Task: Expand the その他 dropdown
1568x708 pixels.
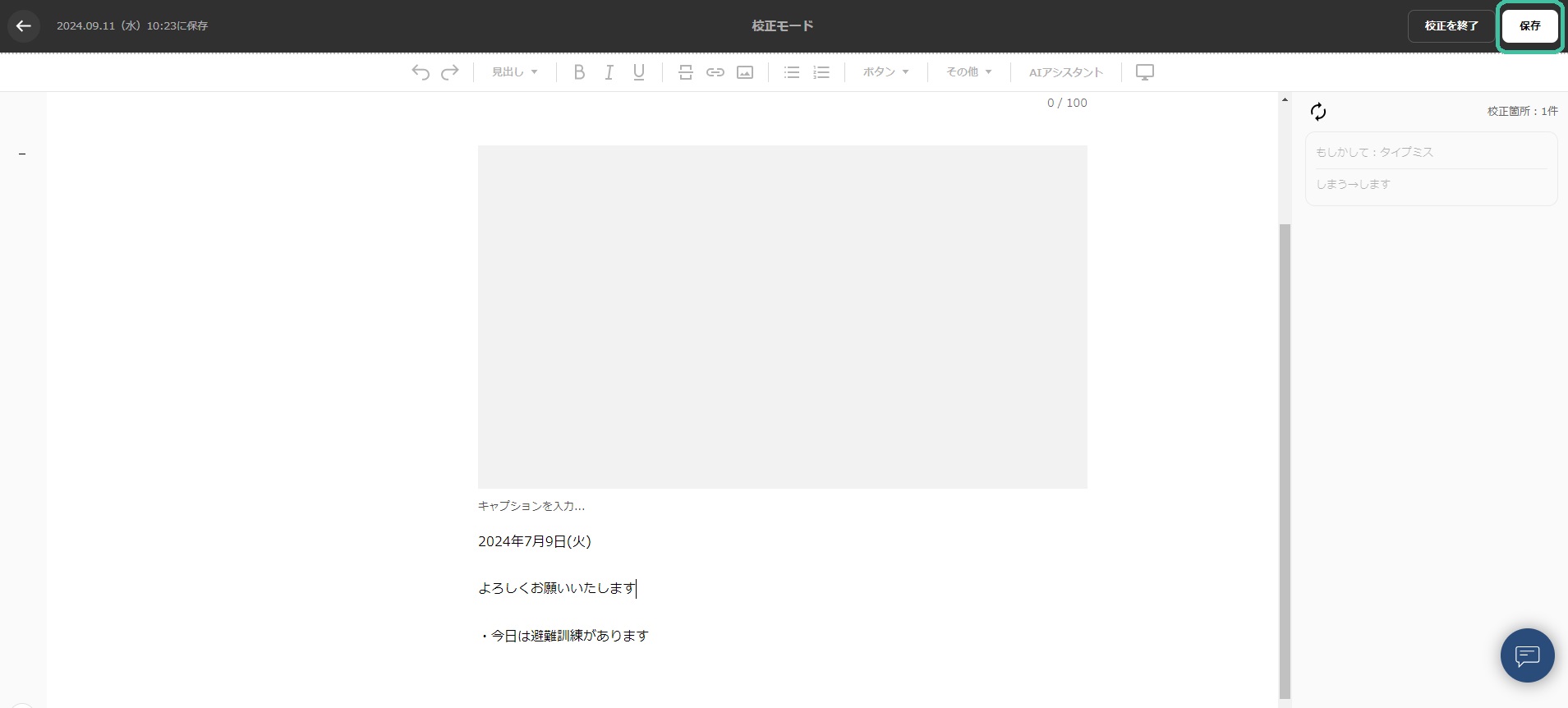Action: pyautogui.click(x=968, y=72)
